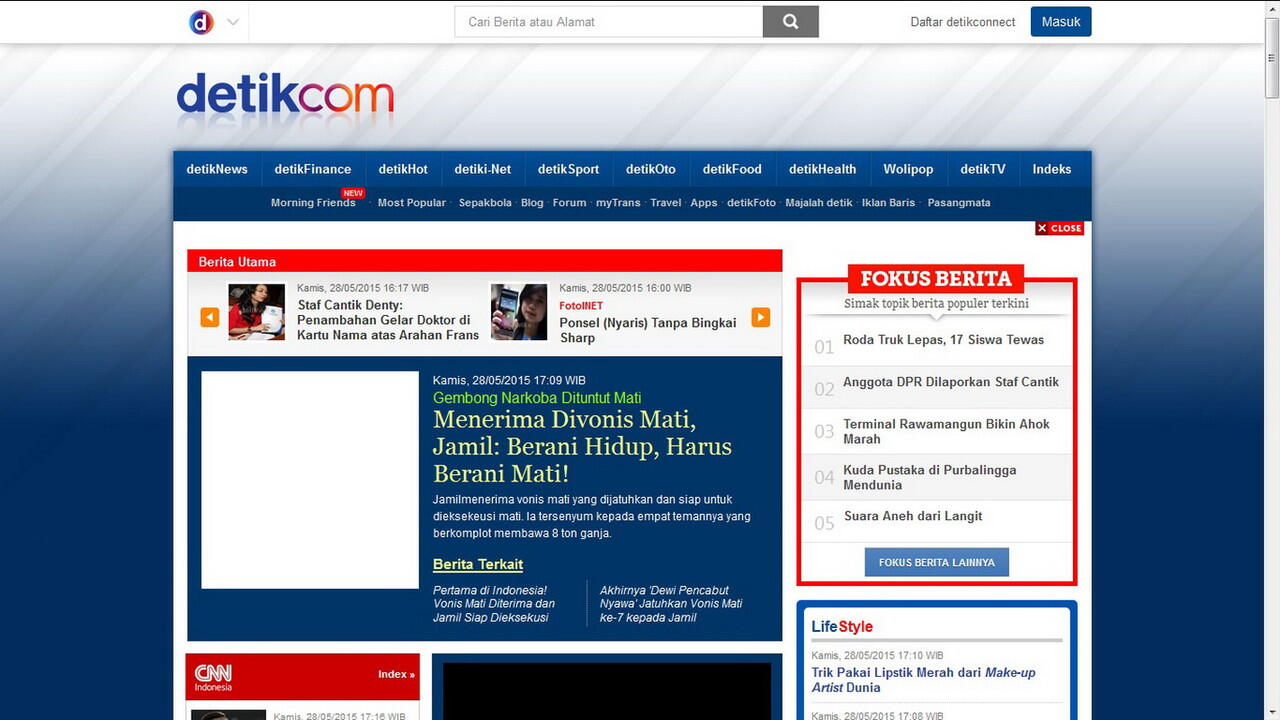1280x720 pixels.
Task: Click the CNN Indonesia logo
Action: coord(214,677)
